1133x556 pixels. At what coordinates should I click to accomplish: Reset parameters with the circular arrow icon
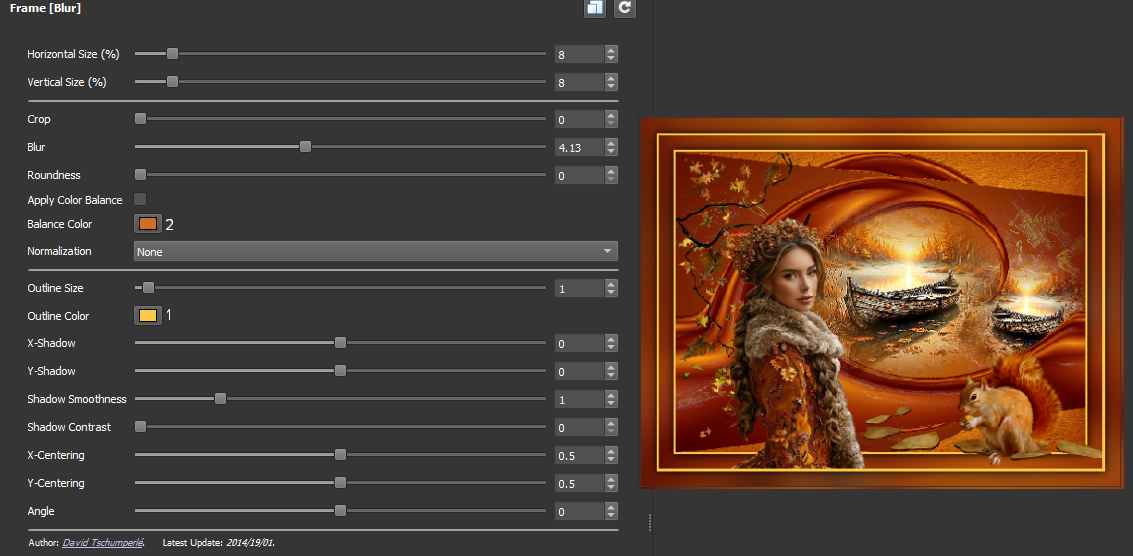625,8
